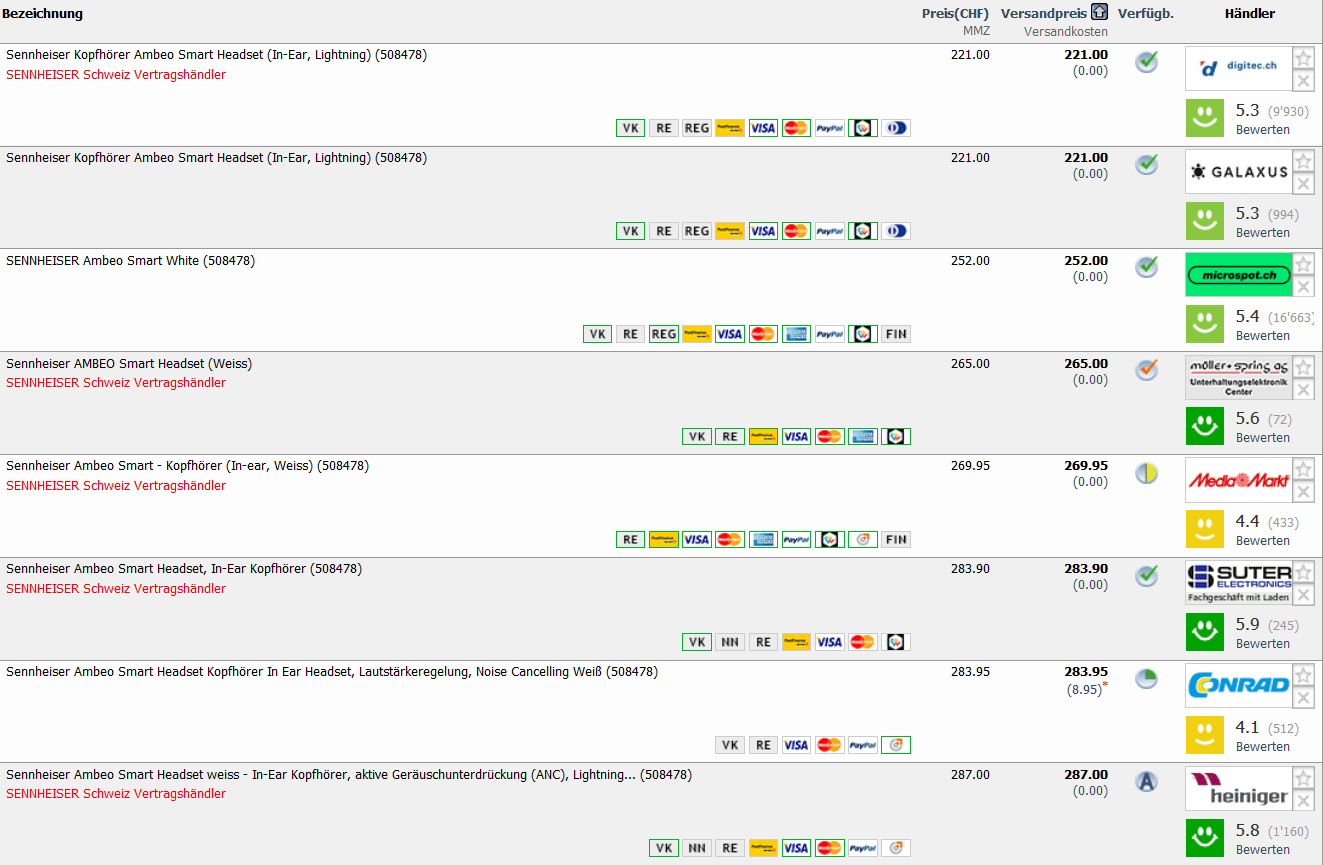
Task: Click the half-yellow availability icon for MediaMarkt
Action: pos(1146,473)
